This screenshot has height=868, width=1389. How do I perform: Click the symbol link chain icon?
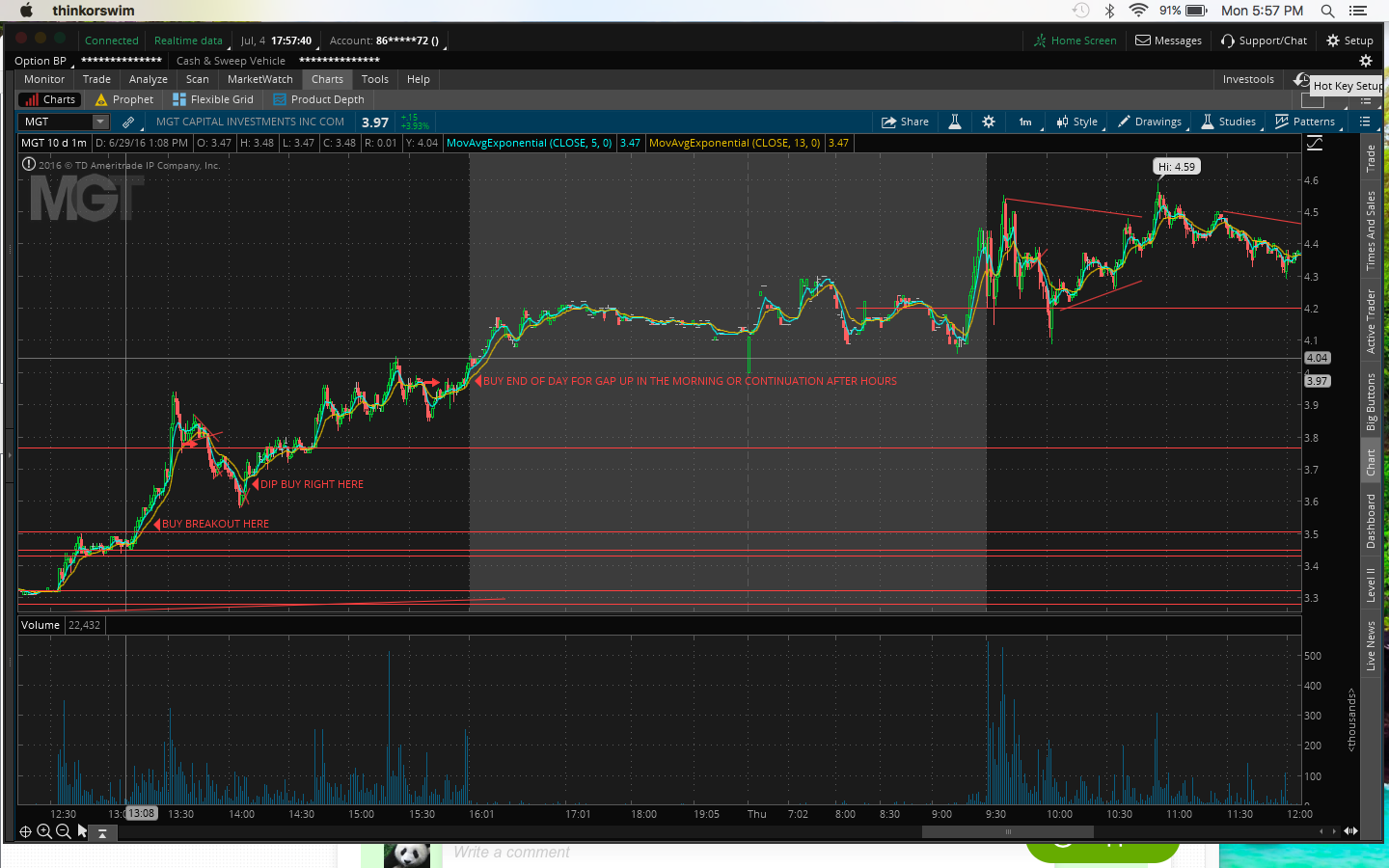[x=128, y=122]
